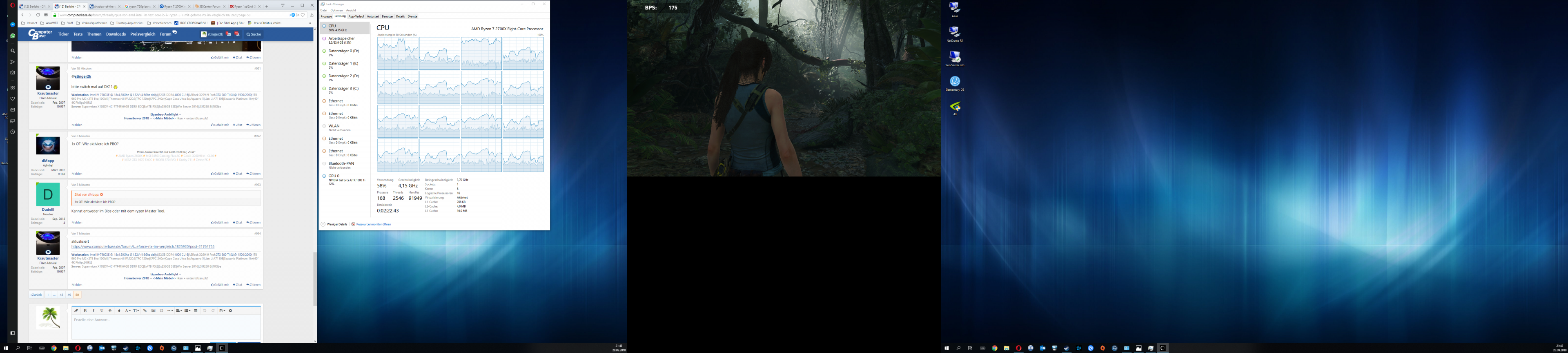Open WhatsApp in the Opera sidebar

[x=13, y=36]
